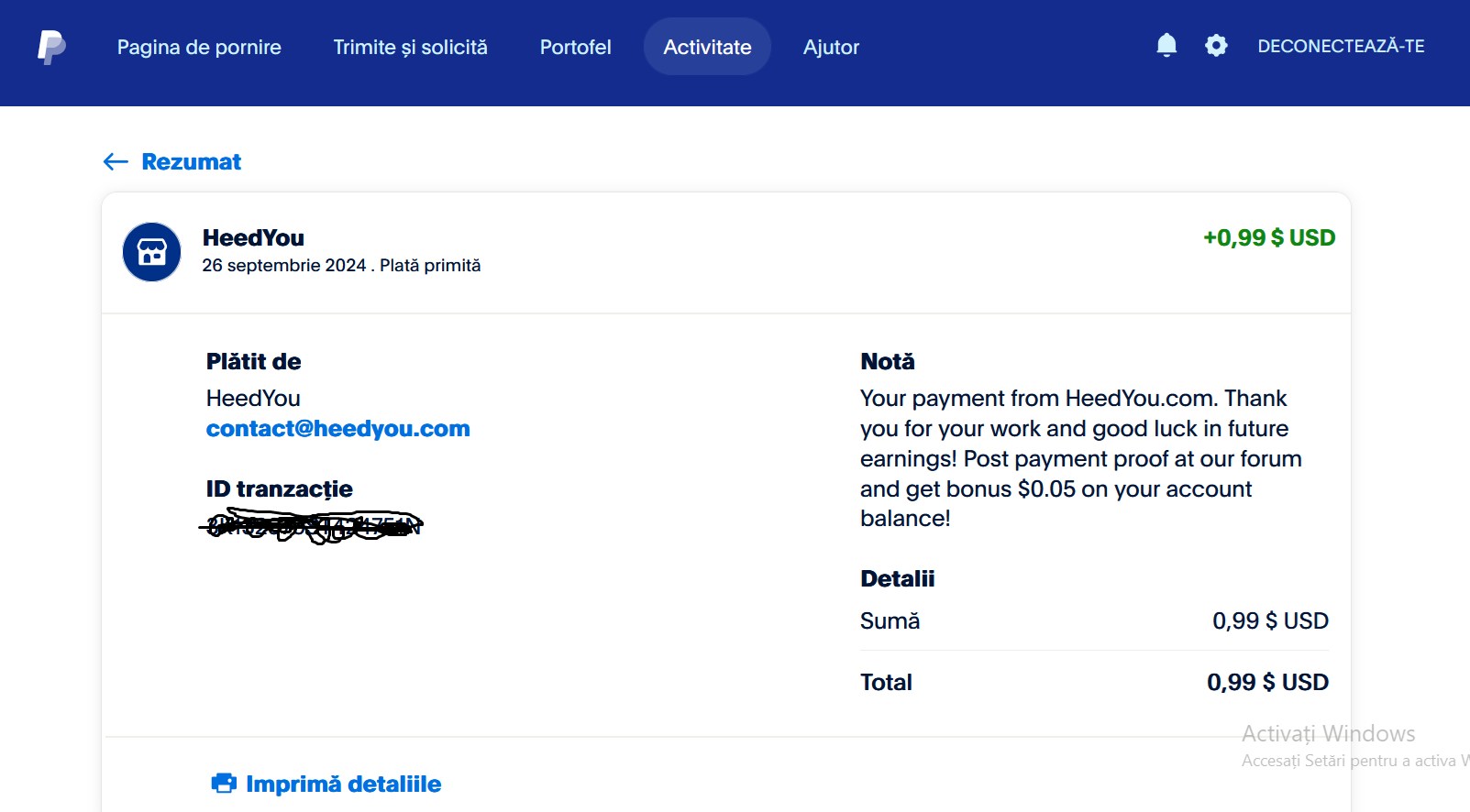Click the HeedYou store avatar icon
The image size is (1470, 812).
coord(152,252)
